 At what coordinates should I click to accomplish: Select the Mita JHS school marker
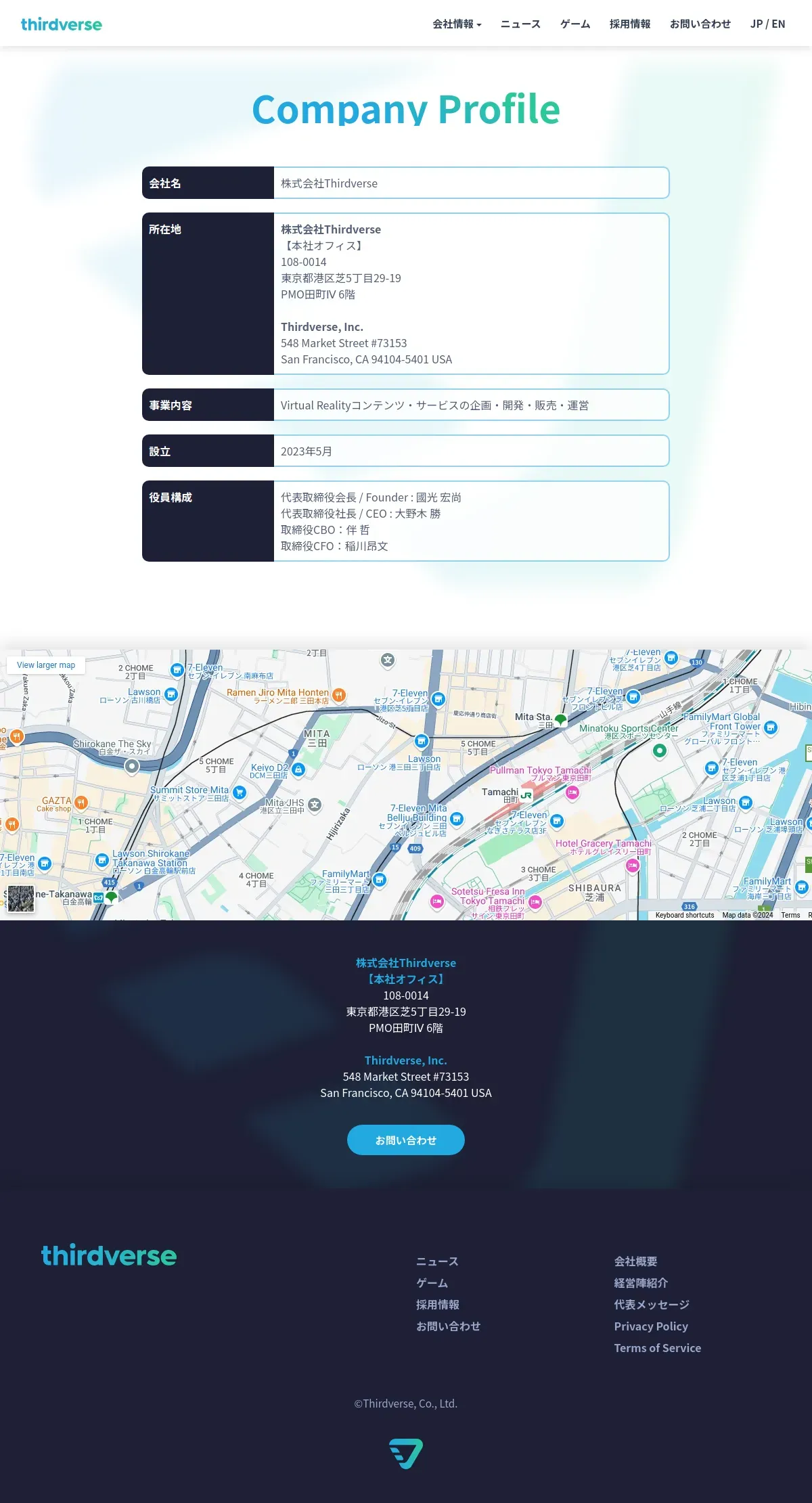(x=315, y=805)
